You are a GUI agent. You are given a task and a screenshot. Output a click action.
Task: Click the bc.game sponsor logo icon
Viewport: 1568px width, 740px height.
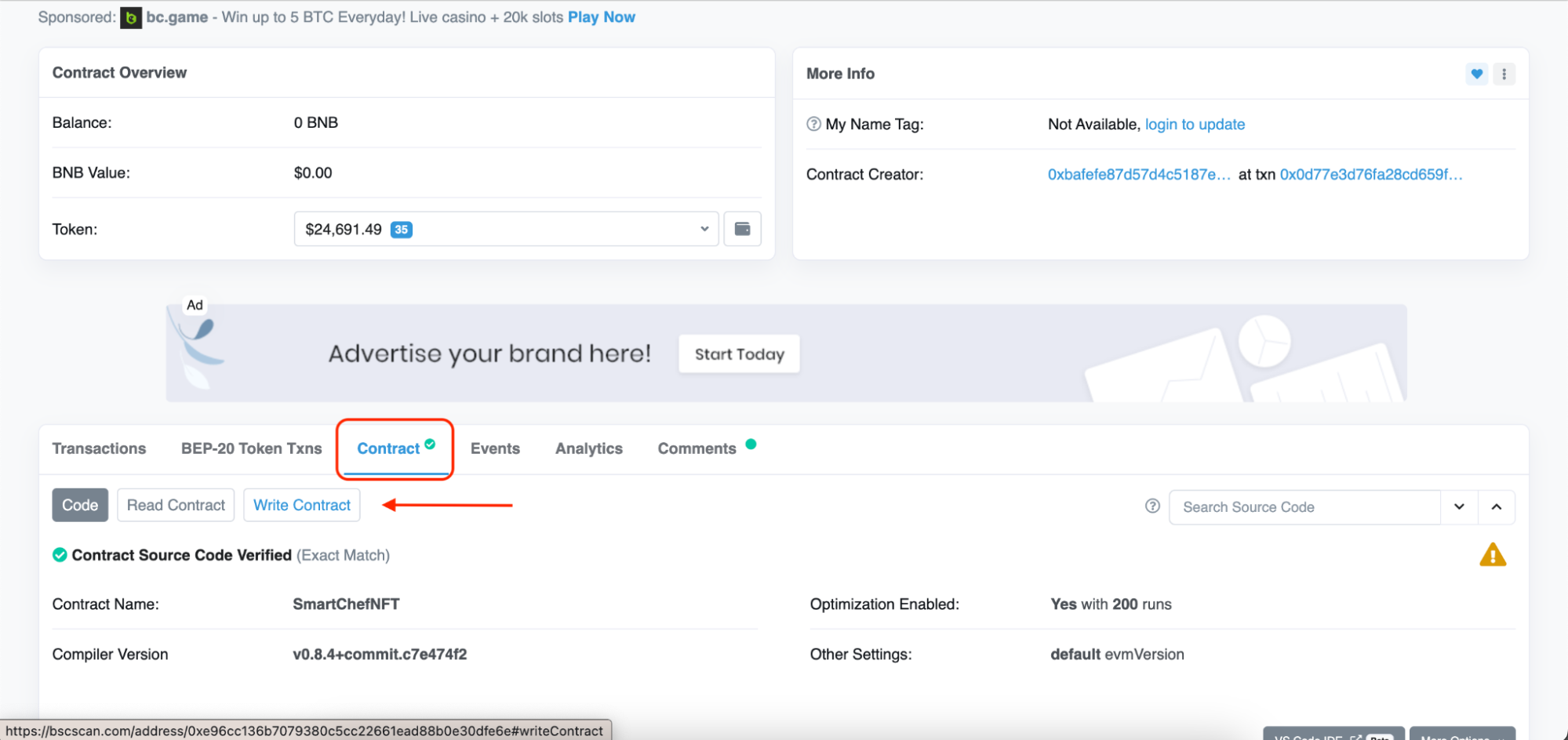pyautogui.click(x=131, y=17)
